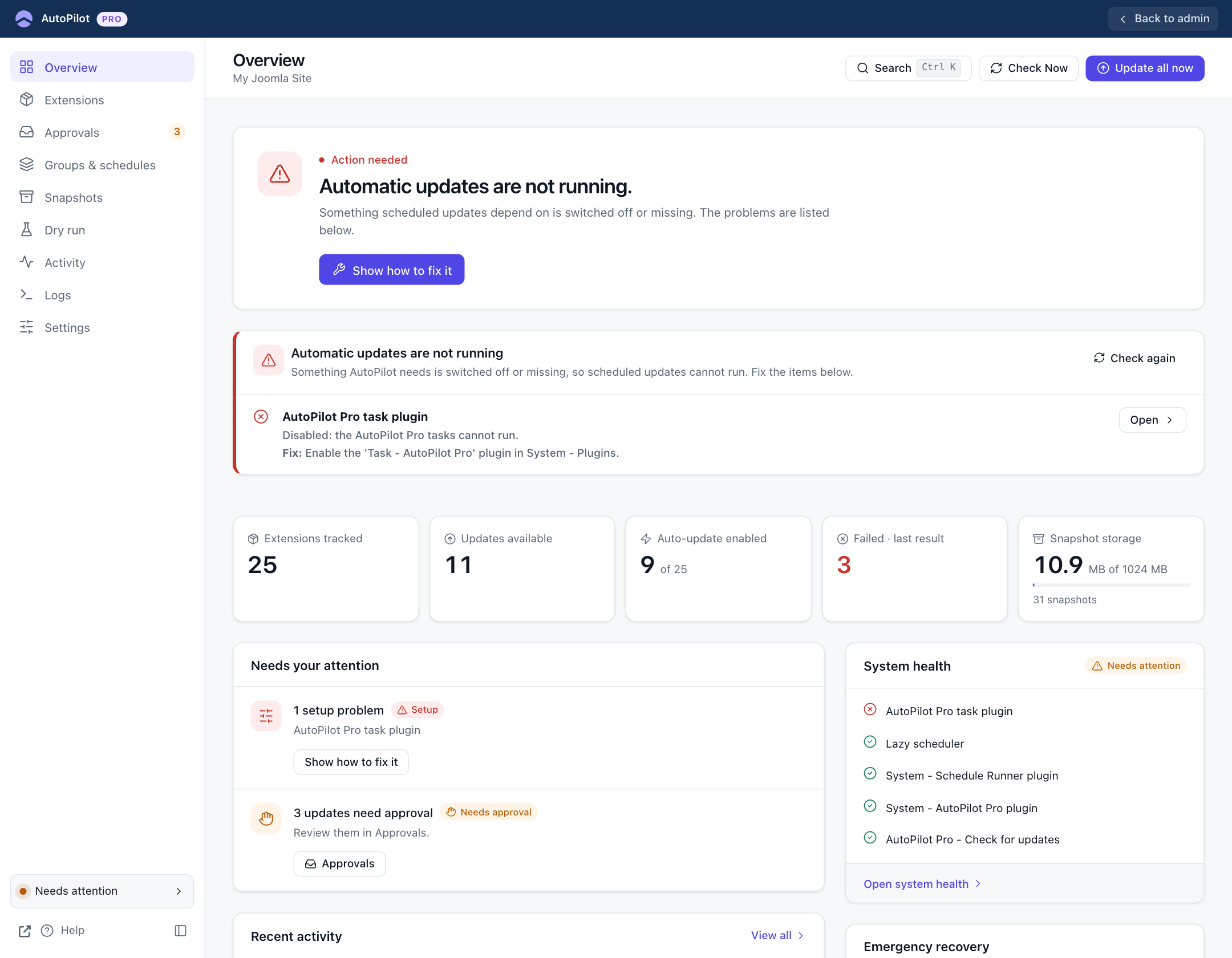Click the Open button for task plugin
The height and width of the screenshot is (958, 1232).
tap(1153, 420)
